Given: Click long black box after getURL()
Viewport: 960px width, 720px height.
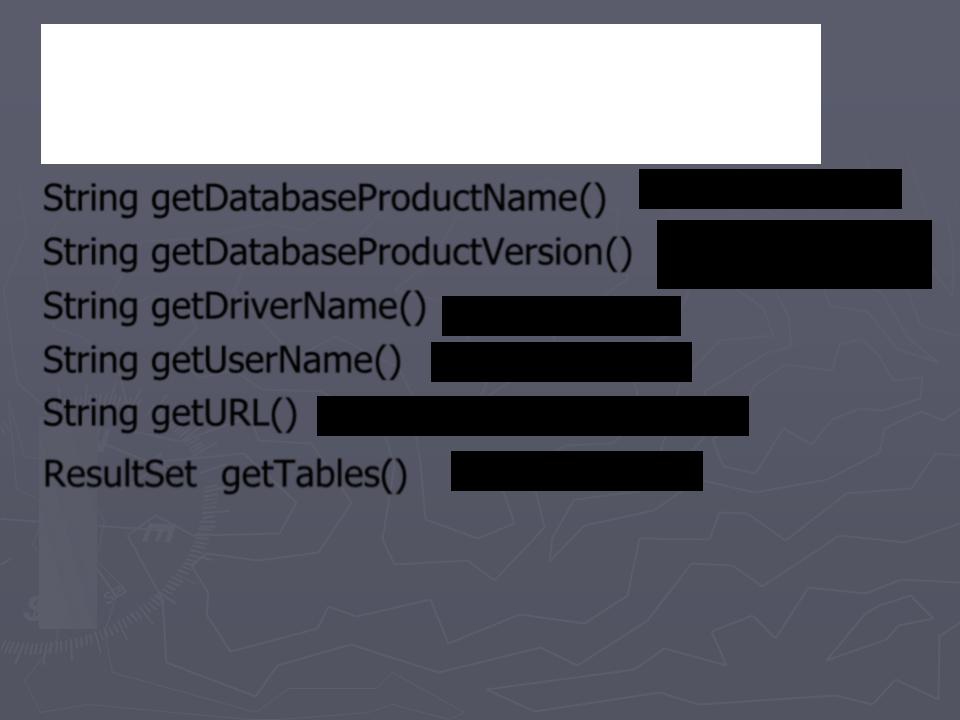Looking at the screenshot, I should (x=532, y=416).
